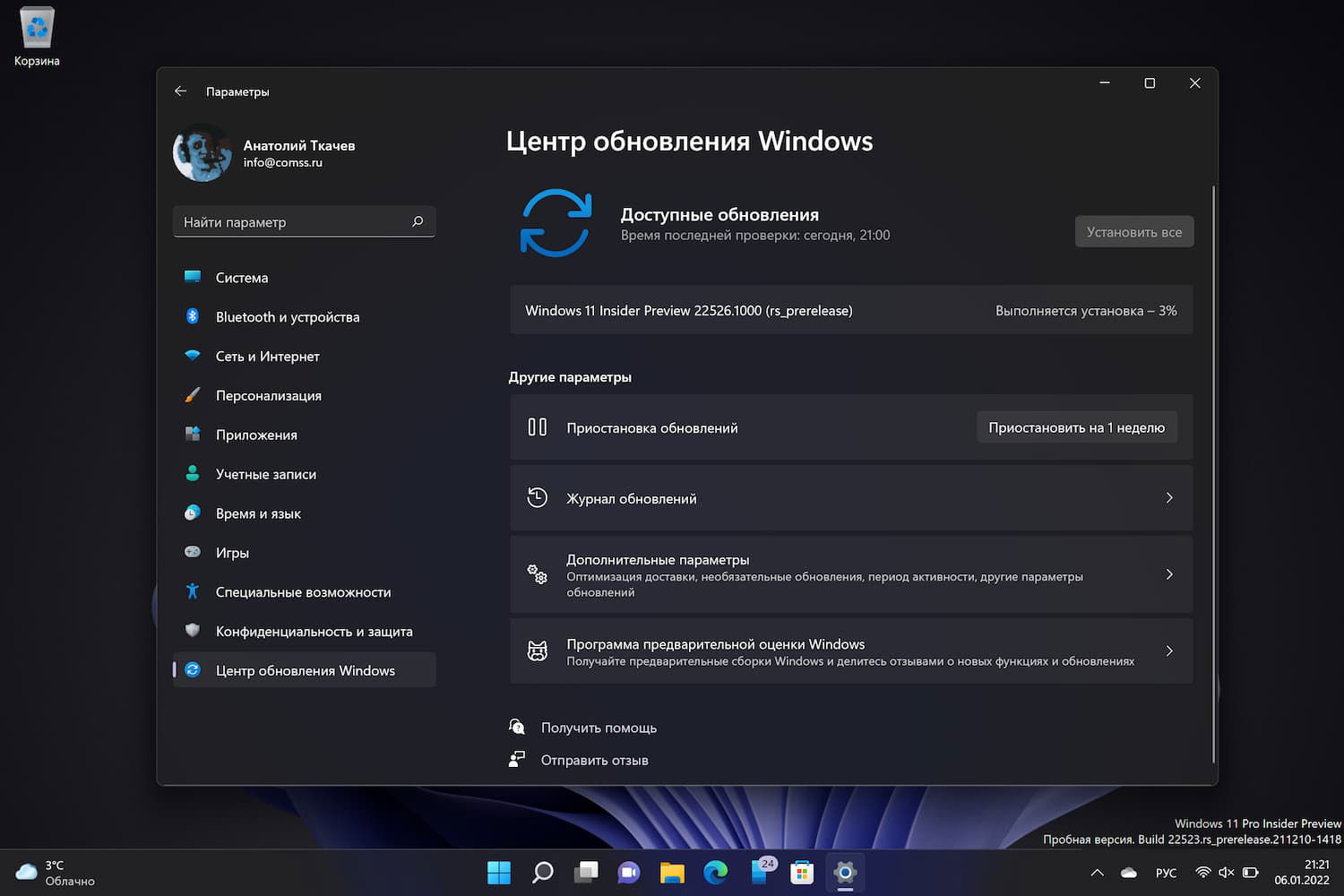The height and width of the screenshot is (896, 1344).
Task: Click the pause updates icon
Action: coord(537,427)
